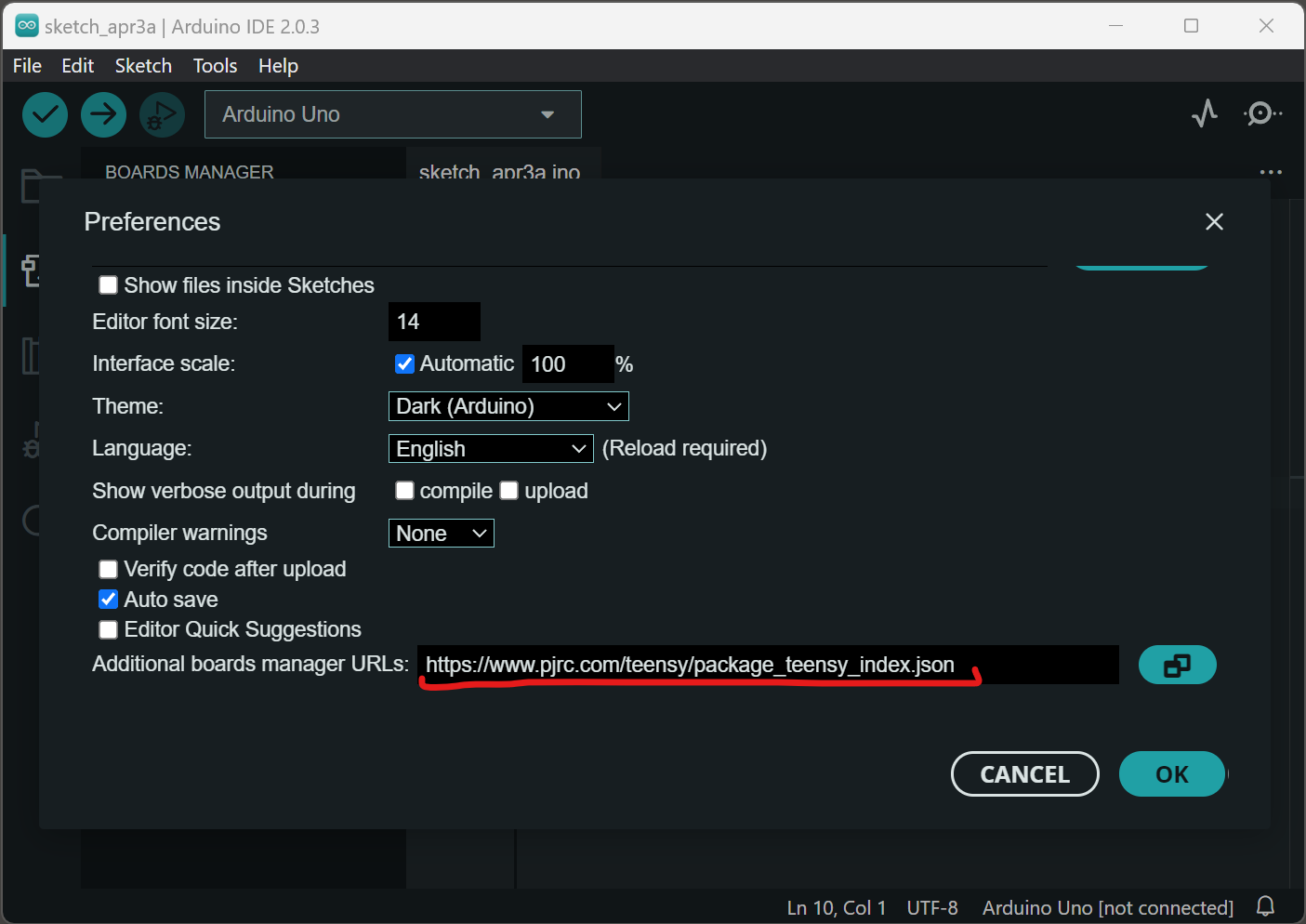
Task: Open the Edit menu
Action: pos(78,66)
